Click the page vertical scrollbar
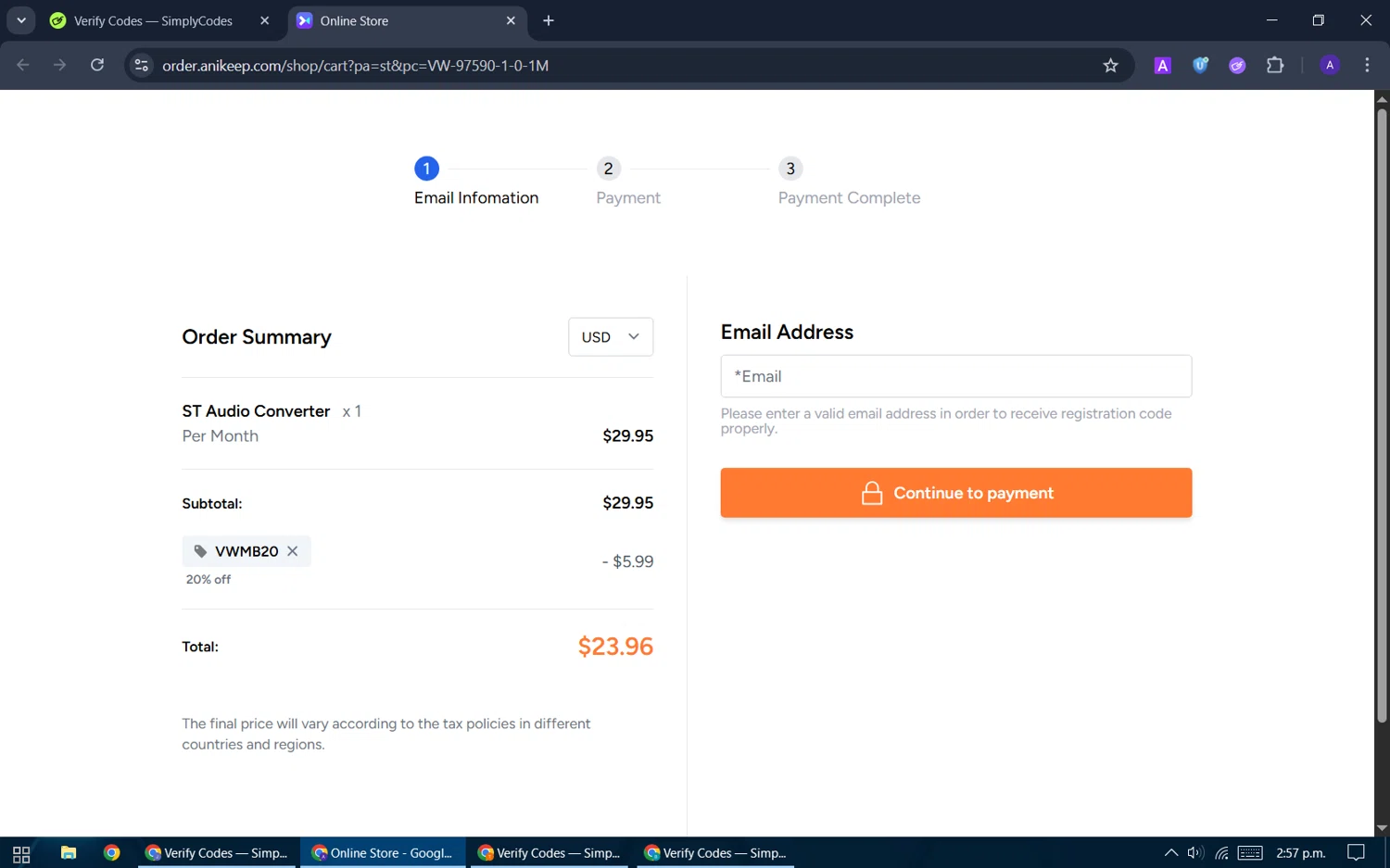 tap(1382, 416)
